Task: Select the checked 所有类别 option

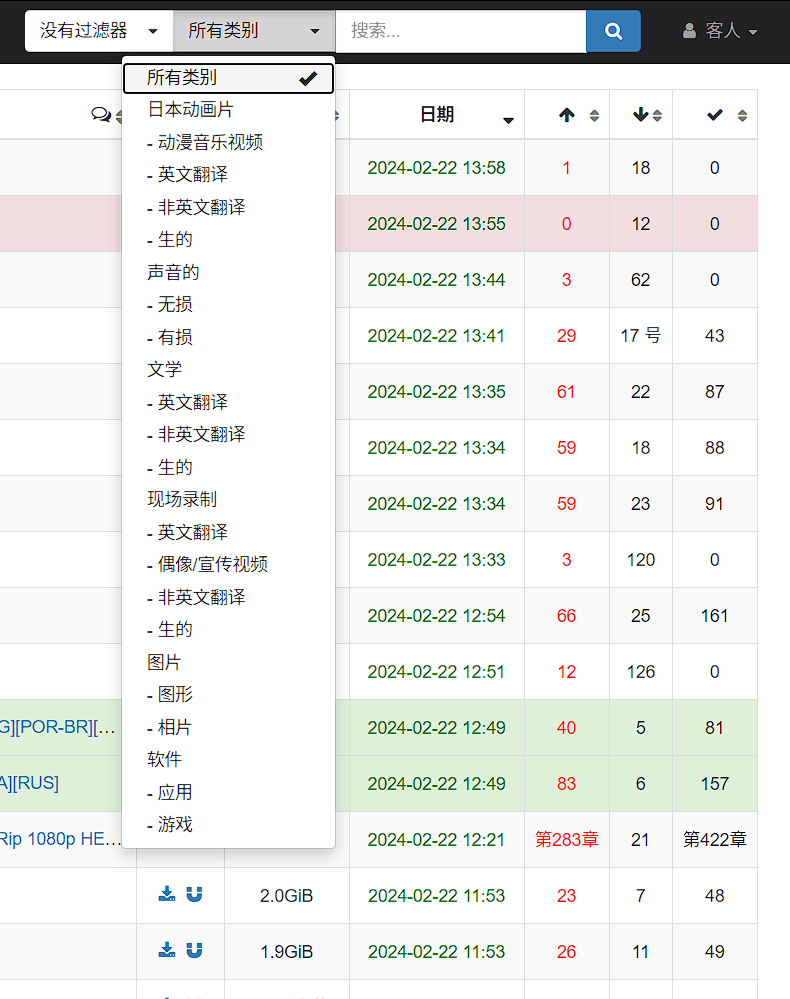Action: 228,78
